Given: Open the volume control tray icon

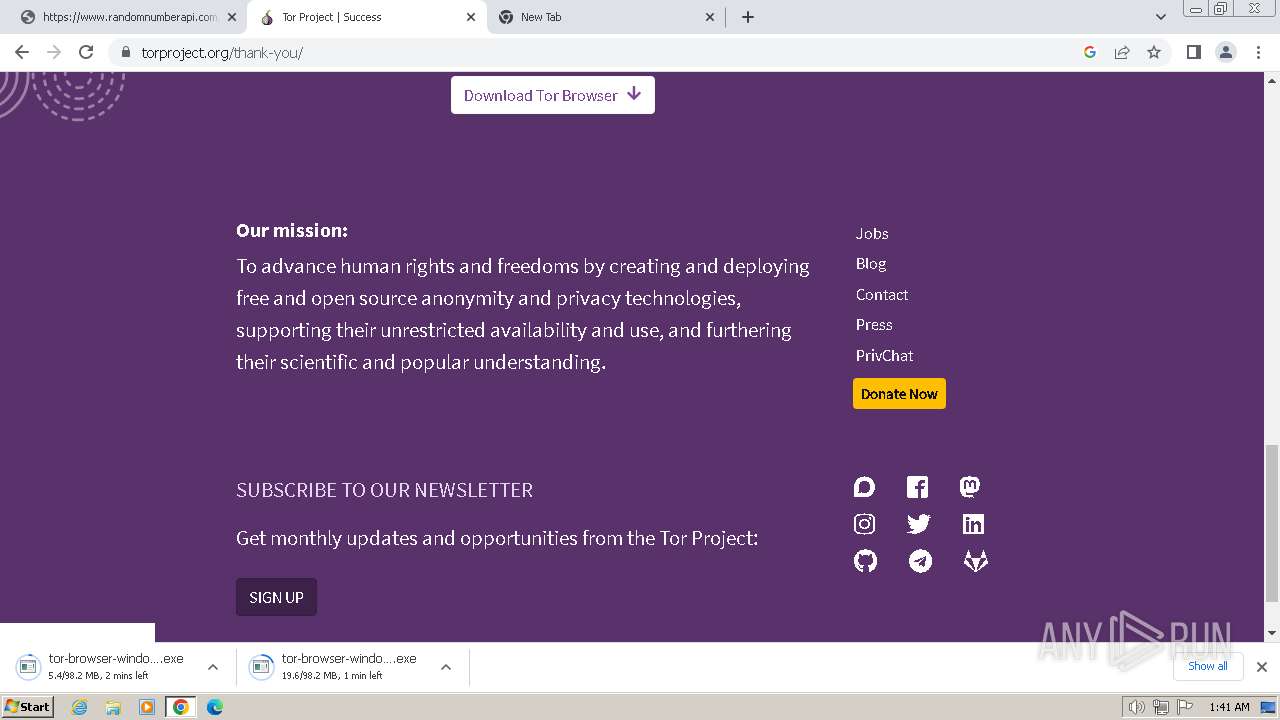Looking at the screenshot, I should (x=1136, y=707).
